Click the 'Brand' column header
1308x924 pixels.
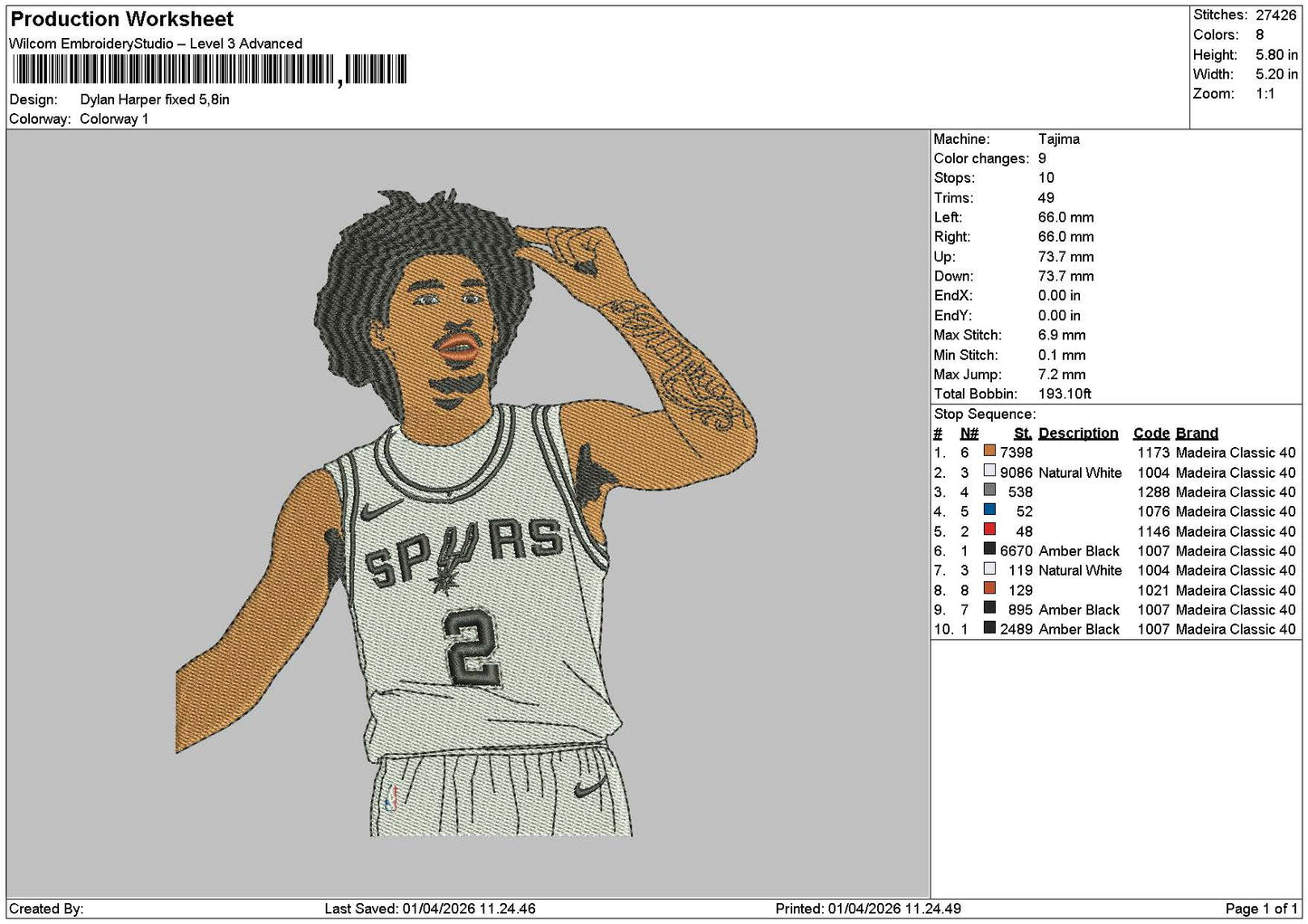pos(1197,433)
